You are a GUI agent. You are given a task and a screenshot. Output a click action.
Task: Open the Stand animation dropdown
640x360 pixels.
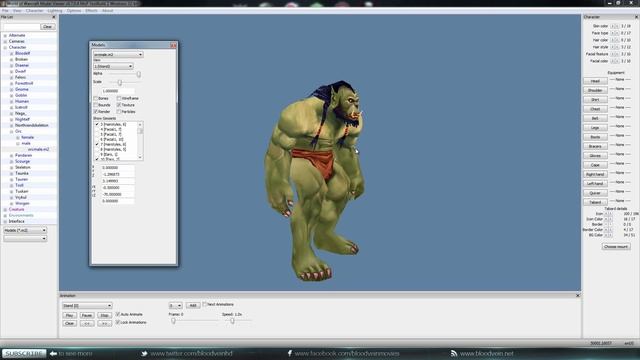click(x=87, y=305)
